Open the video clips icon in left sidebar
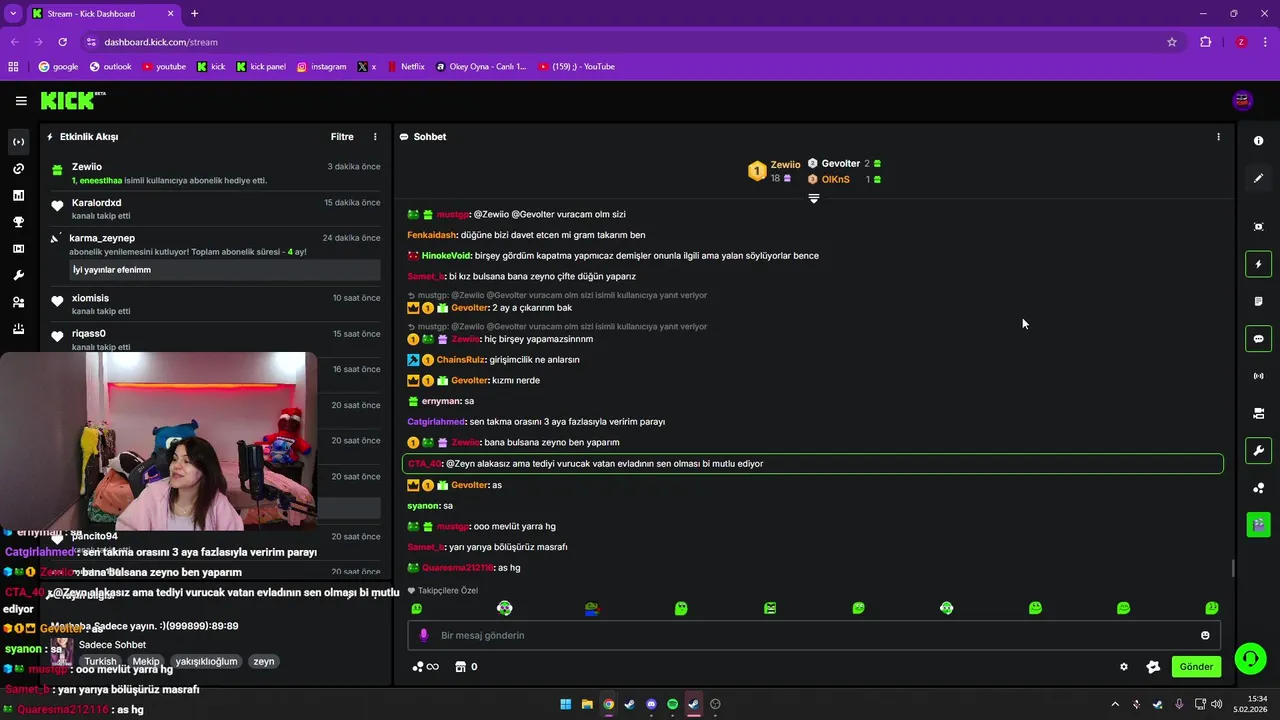The height and width of the screenshot is (720, 1280). (x=18, y=249)
